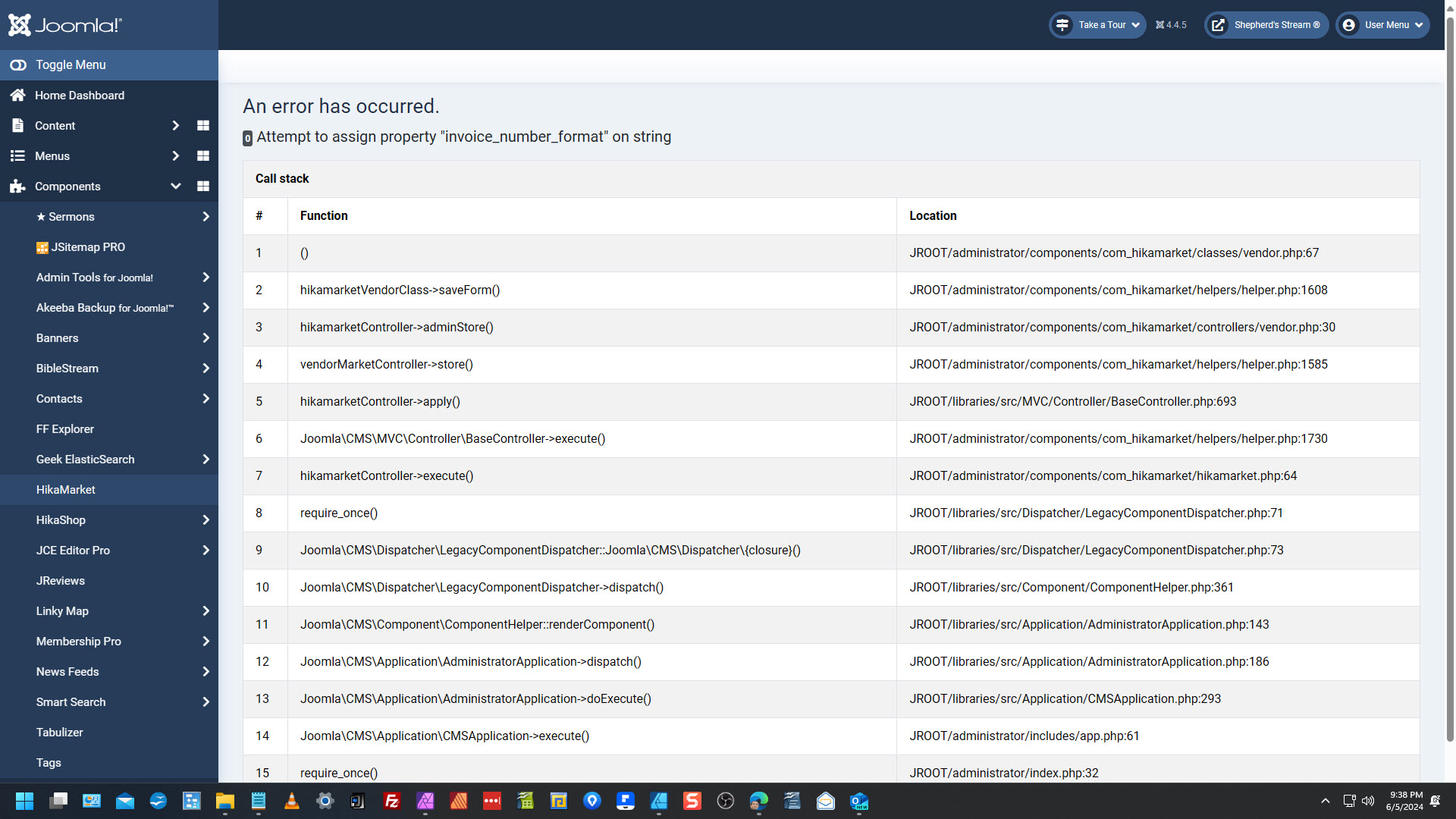Select HikaMarket in Components list
This screenshot has width=1456, height=819.
[x=66, y=490]
